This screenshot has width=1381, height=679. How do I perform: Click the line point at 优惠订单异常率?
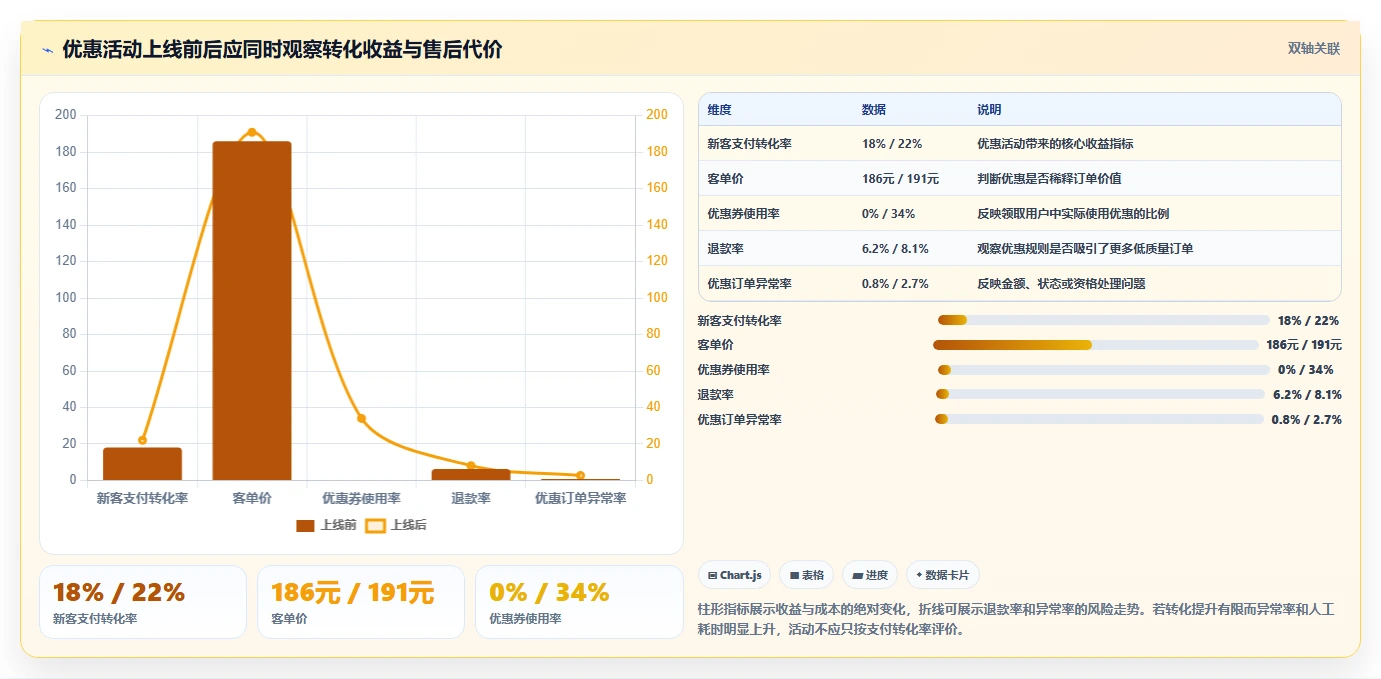click(580, 475)
